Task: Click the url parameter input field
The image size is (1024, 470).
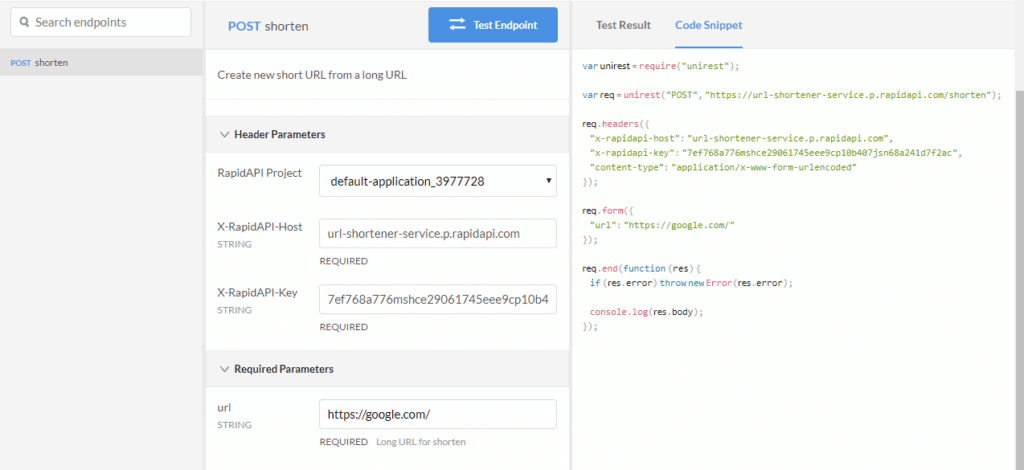Action: (x=437, y=414)
